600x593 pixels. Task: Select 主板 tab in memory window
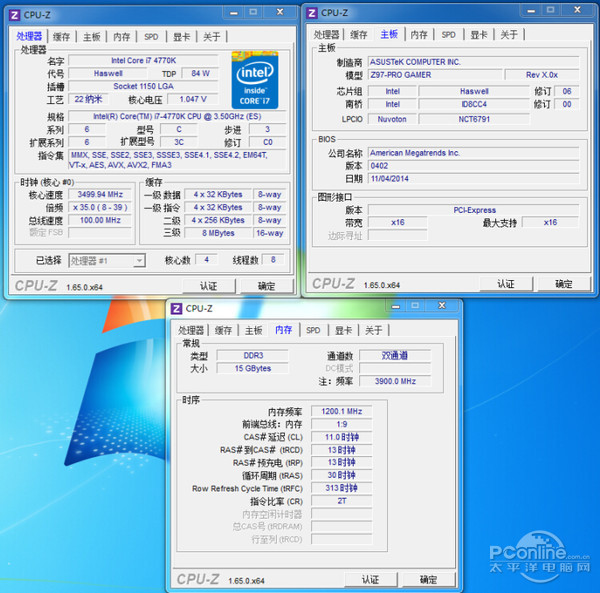253,330
